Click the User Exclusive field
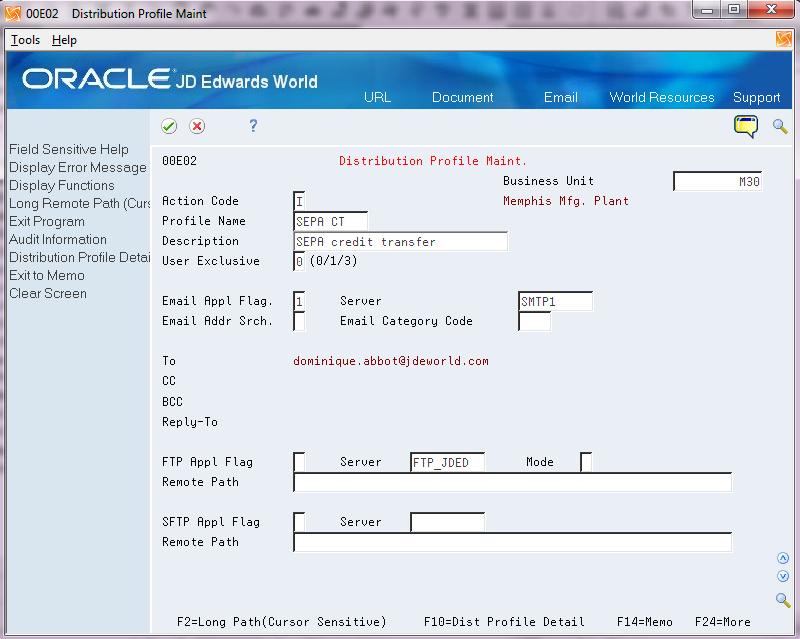Image resolution: width=800 pixels, height=639 pixels. point(299,261)
